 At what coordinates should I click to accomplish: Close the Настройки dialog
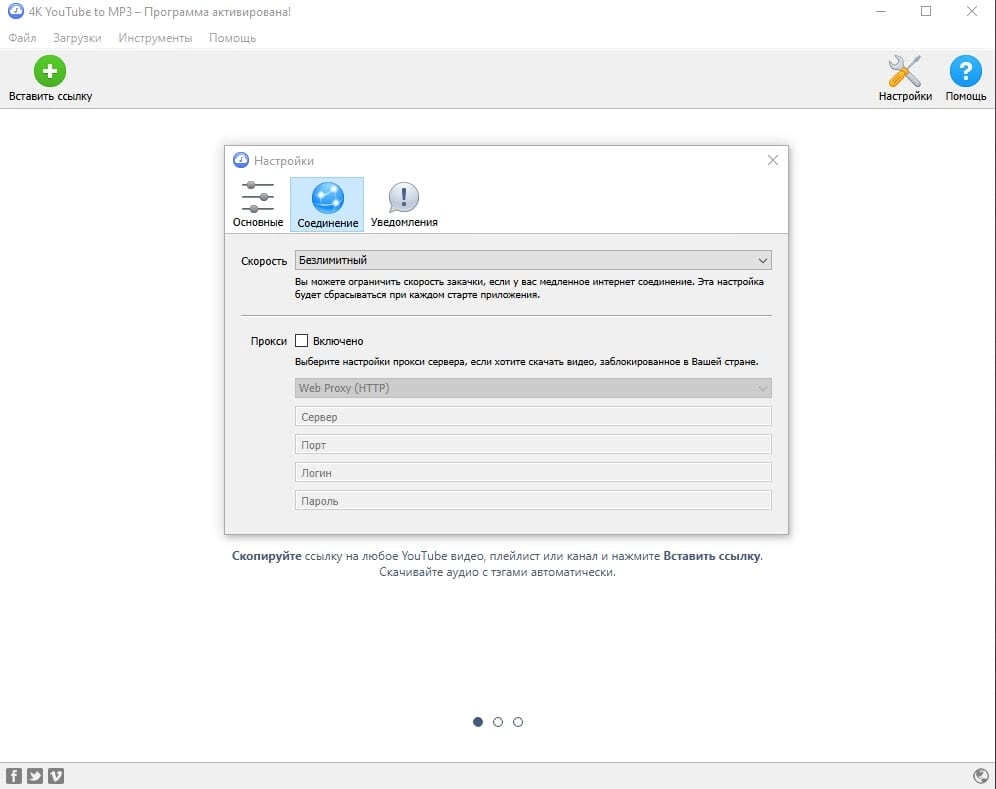pyautogui.click(x=772, y=160)
